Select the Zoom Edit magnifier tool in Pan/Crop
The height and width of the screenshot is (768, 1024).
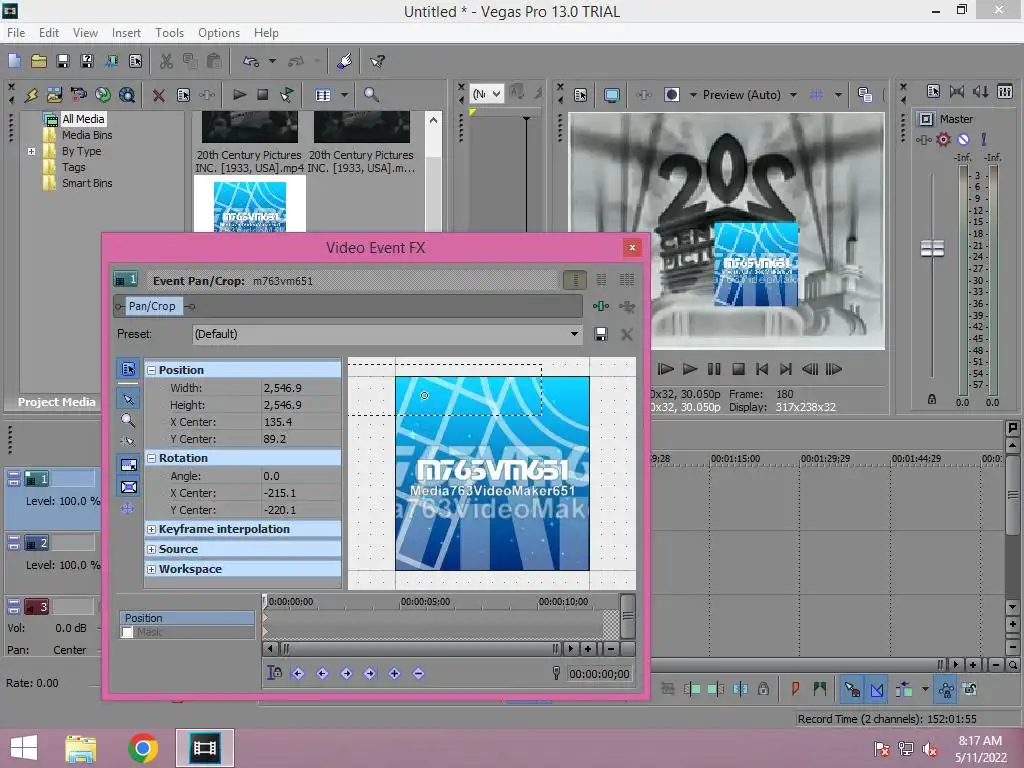tap(128, 420)
